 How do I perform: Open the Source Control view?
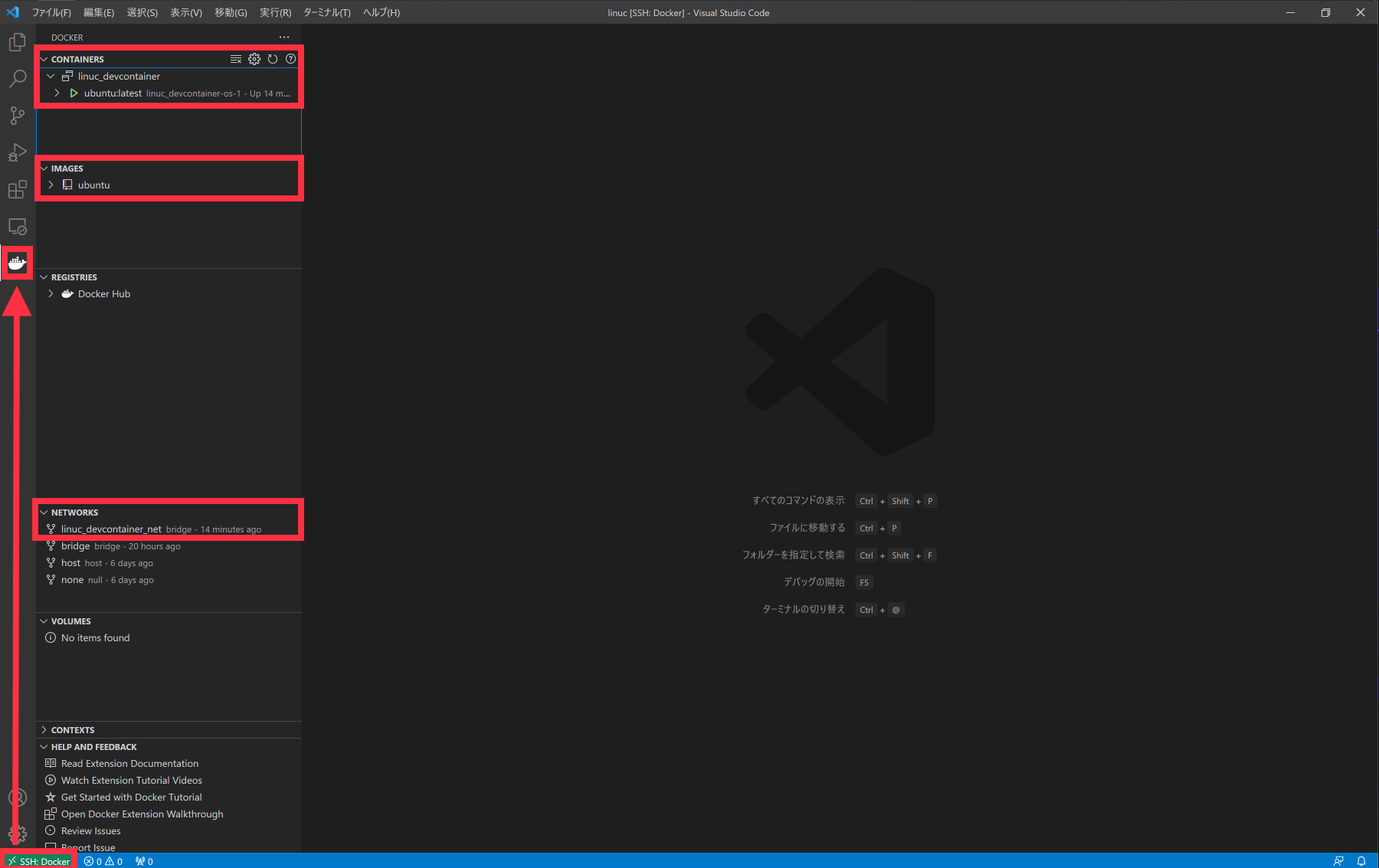[x=17, y=116]
